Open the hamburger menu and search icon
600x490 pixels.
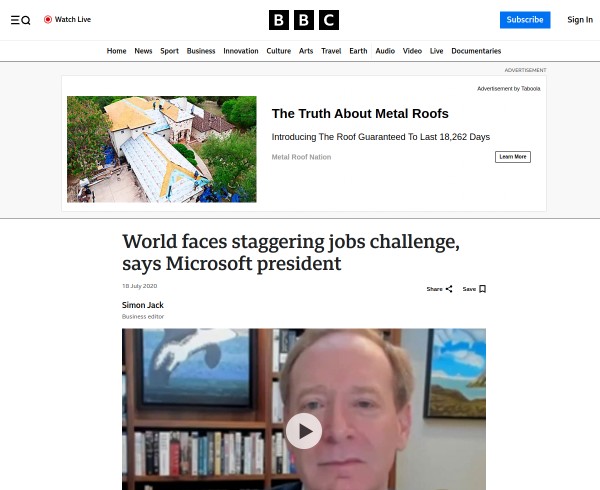coord(20,20)
